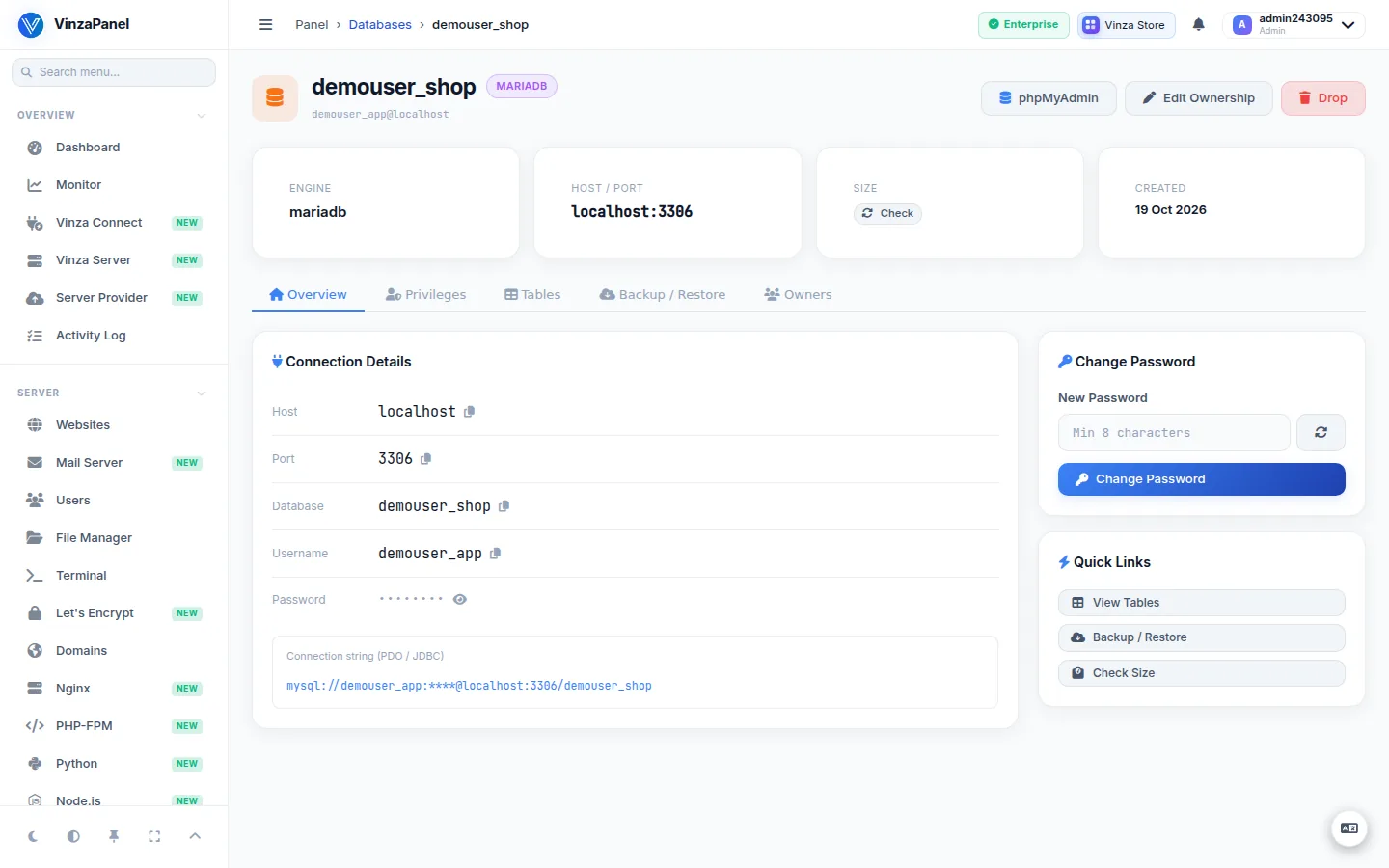
Task: Open the notifications bell
Action: (x=1198, y=25)
